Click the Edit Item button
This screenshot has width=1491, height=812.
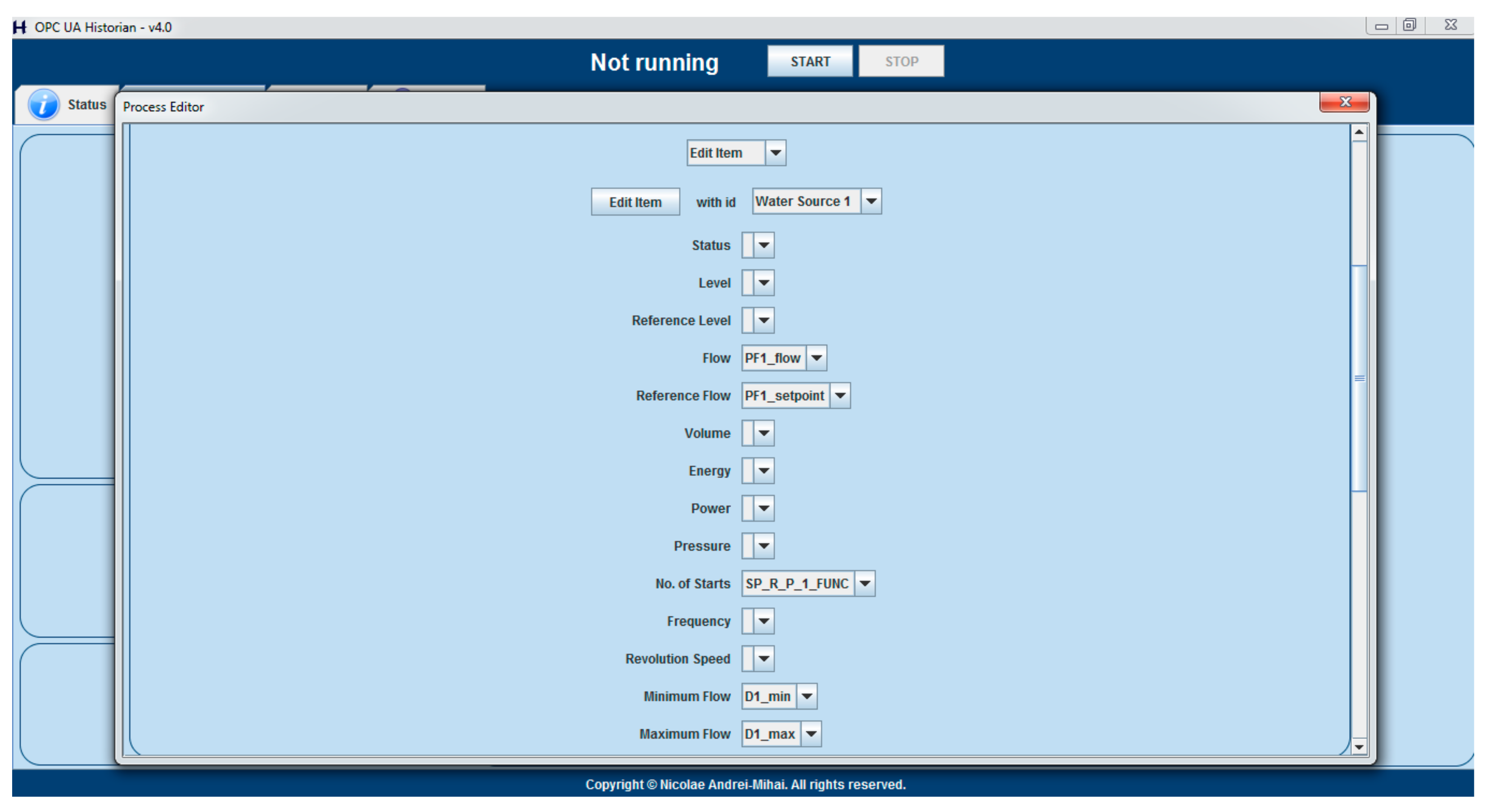pos(635,202)
